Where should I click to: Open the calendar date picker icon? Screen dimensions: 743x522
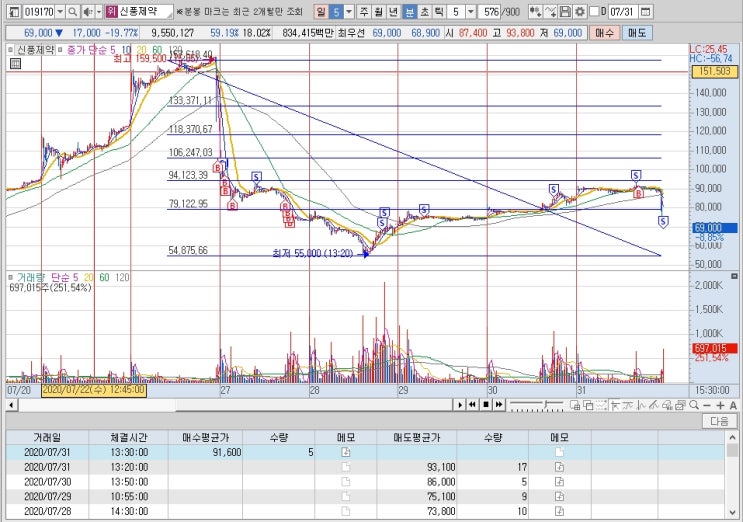(645, 12)
